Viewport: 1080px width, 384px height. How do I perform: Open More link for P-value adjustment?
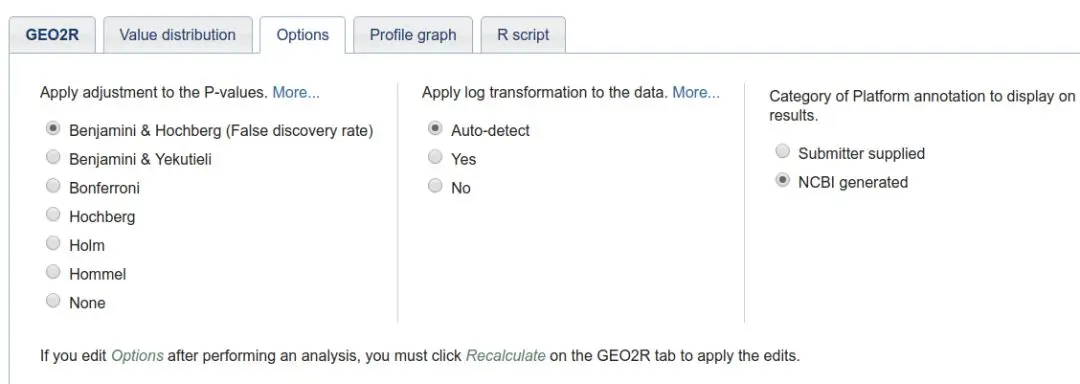point(296,92)
